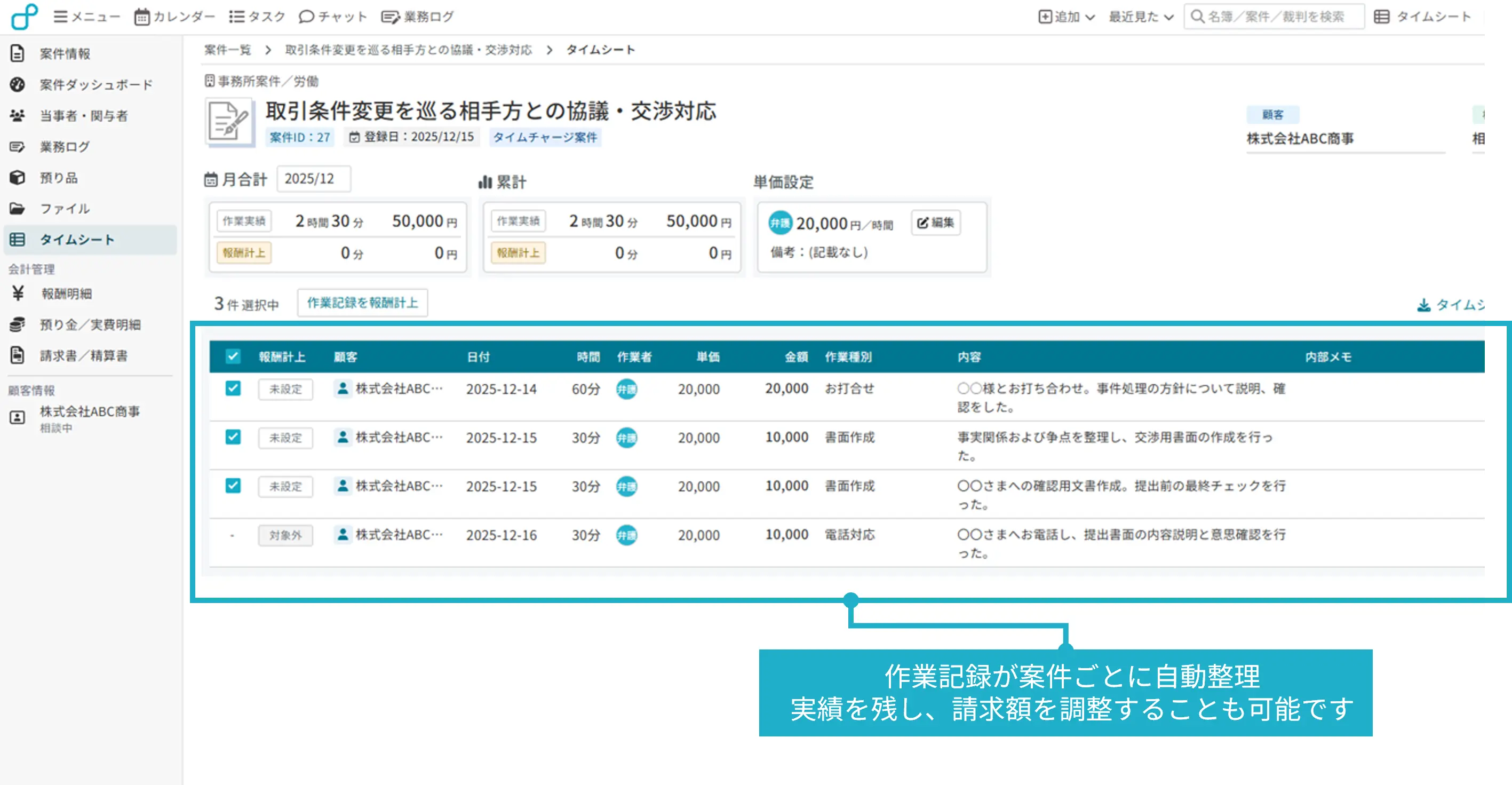
Task: Uncheck the 2025-12-14 お打合せ row checkbox
Action: click(x=233, y=388)
